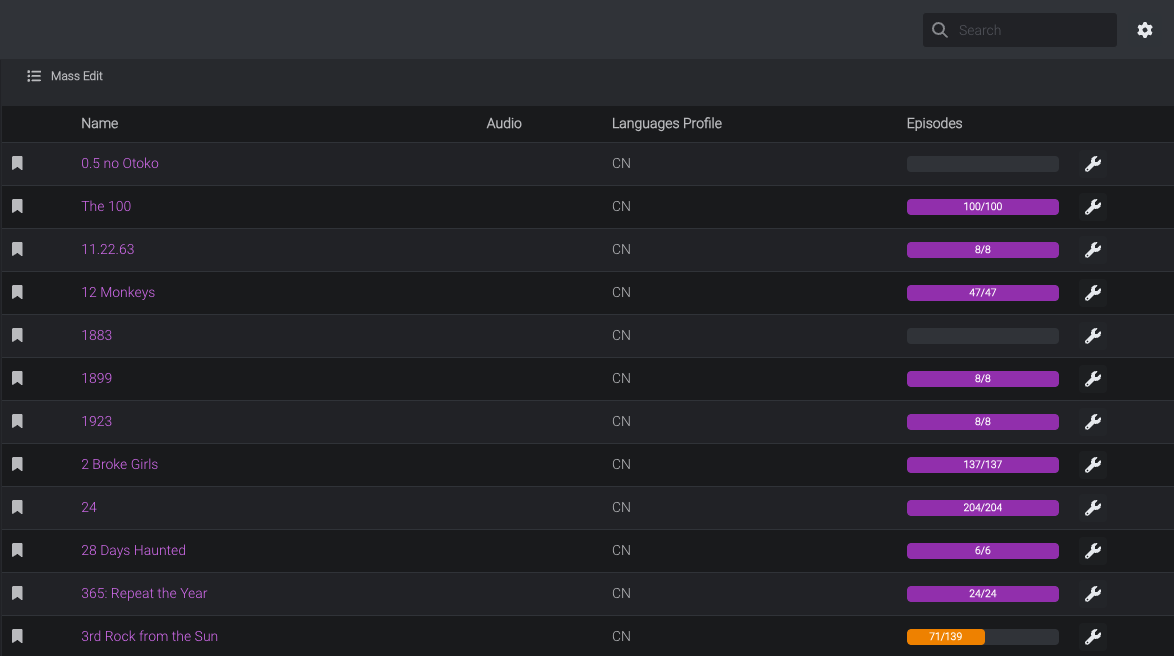
Task: Toggle bookmark for The 100
Action: point(17,206)
